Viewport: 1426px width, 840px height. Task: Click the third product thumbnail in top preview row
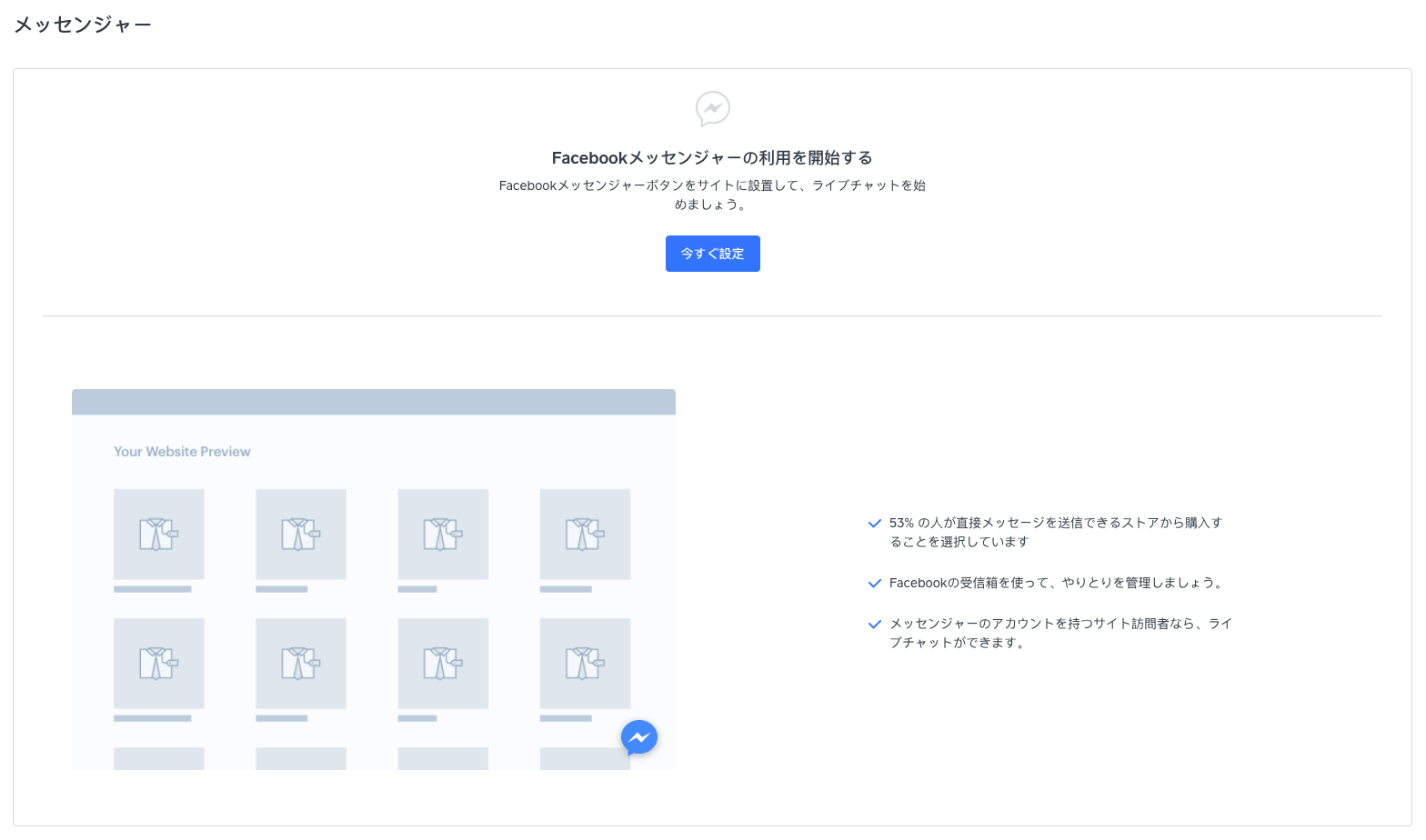click(x=443, y=535)
